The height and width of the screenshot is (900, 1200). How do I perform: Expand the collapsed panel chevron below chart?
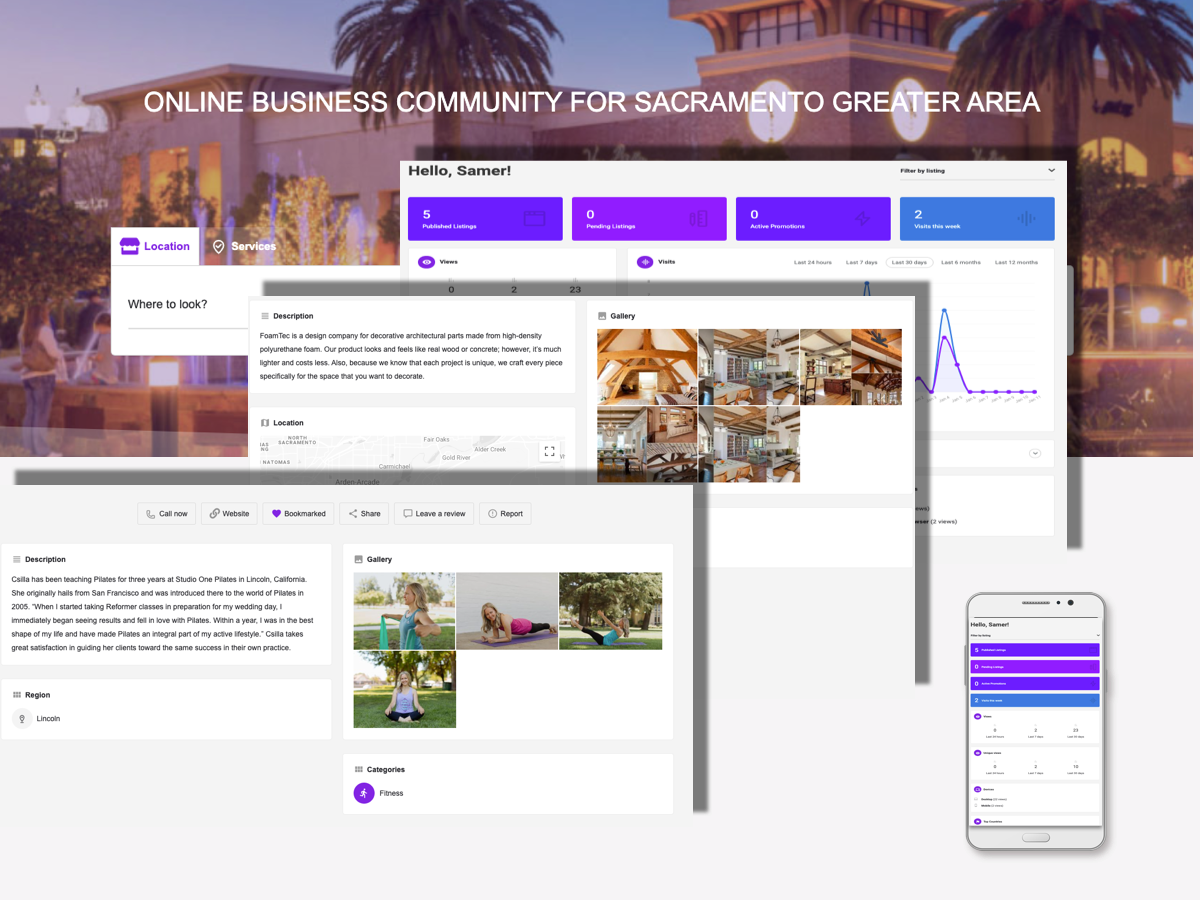click(x=1035, y=453)
